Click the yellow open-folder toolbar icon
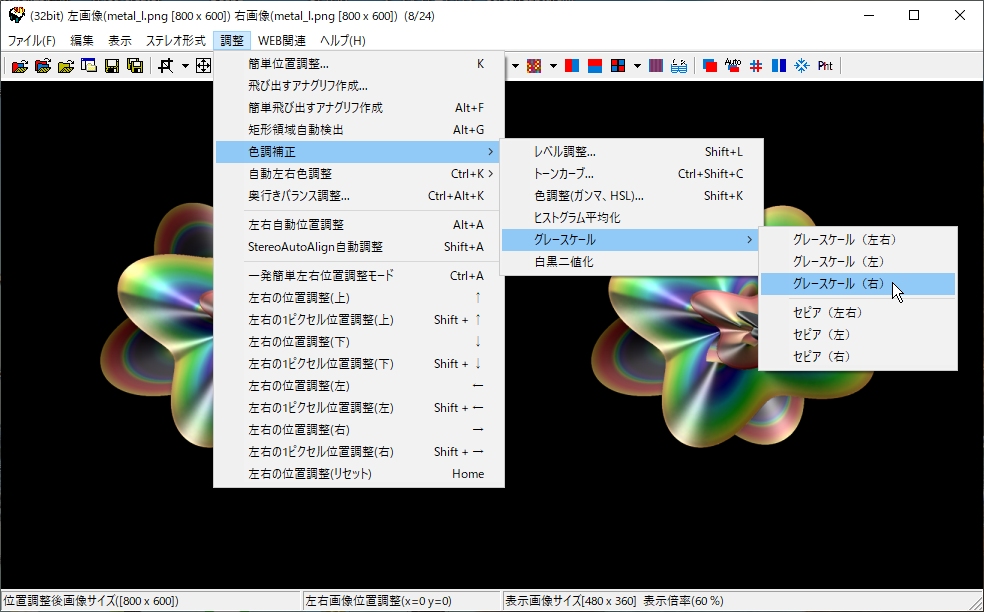984x612 pixels. pos(66,66)
